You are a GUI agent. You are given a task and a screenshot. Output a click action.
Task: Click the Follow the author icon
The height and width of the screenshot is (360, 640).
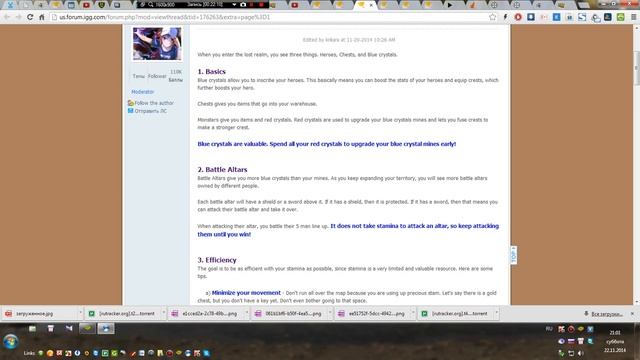131,103
